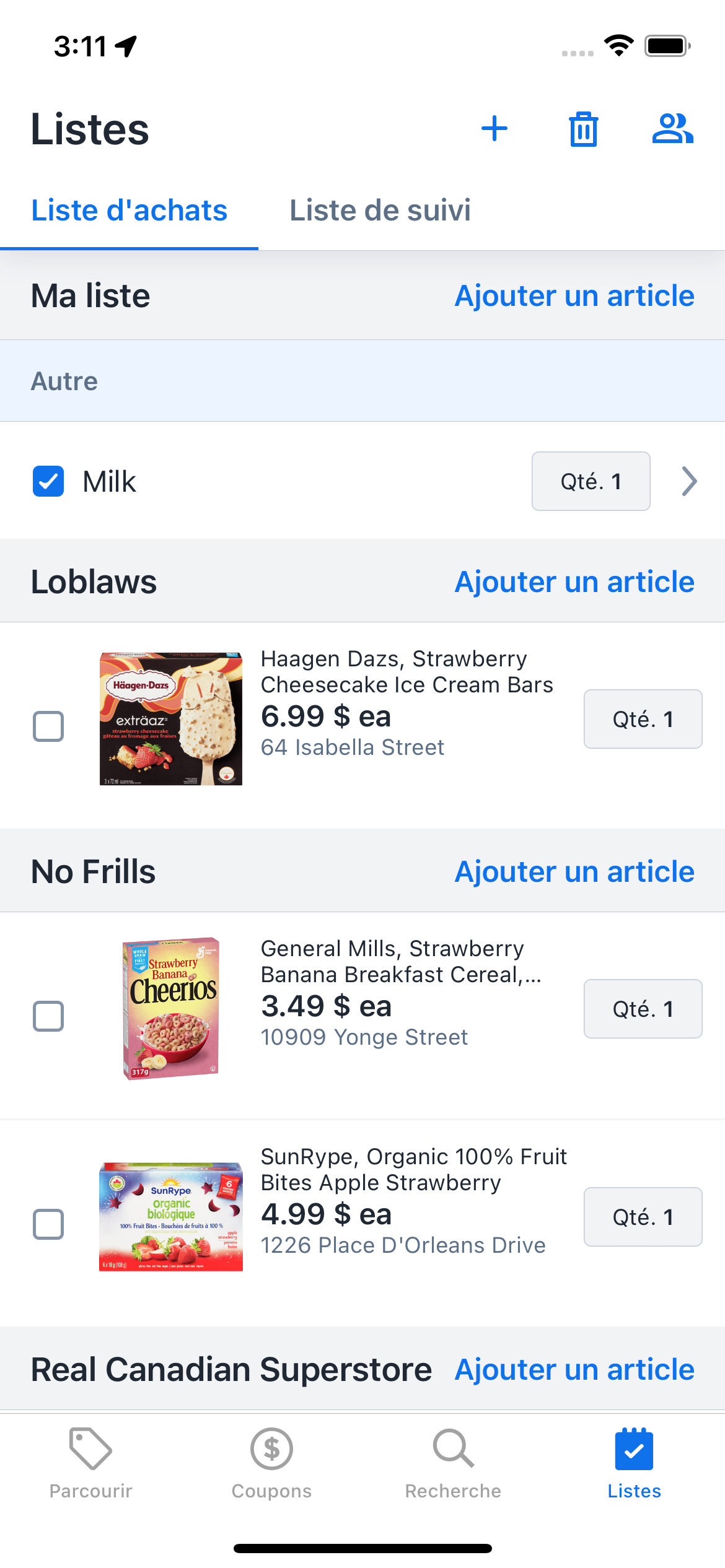Screen dimensions: 725x1568
Task: Open the share list people icon
Action: click(x=673, y=129)
